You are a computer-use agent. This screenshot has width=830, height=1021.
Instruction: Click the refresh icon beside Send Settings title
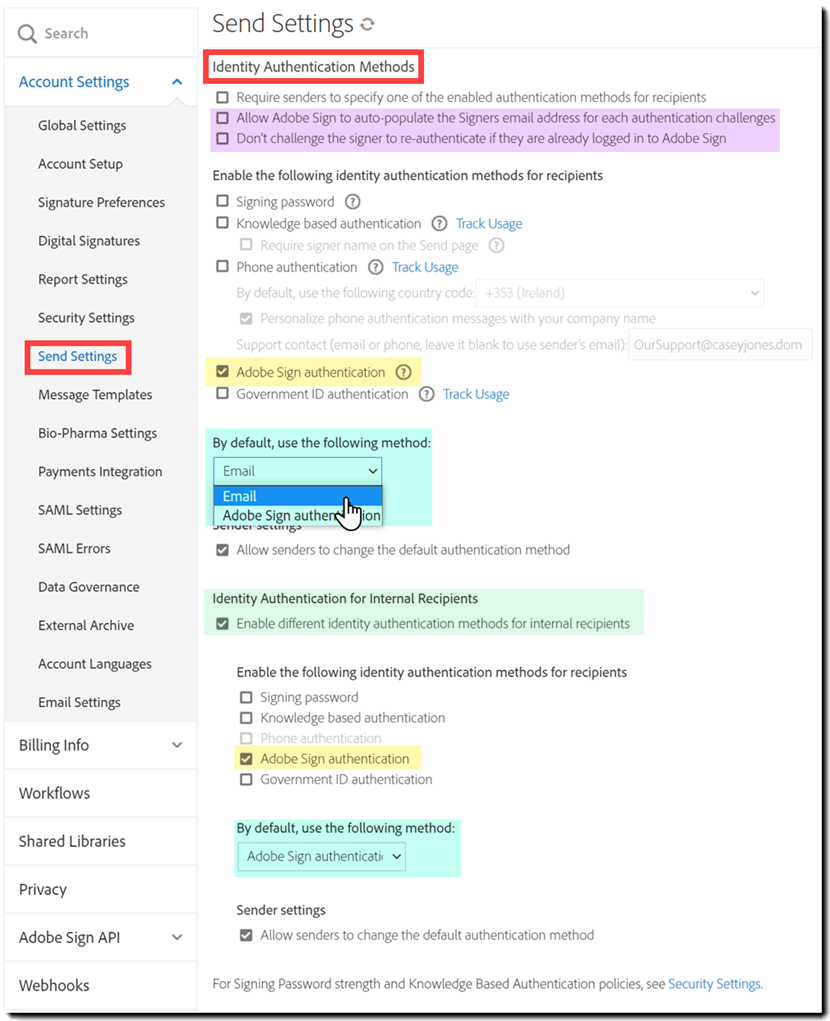pyautogui.click(x=368, y=24)
